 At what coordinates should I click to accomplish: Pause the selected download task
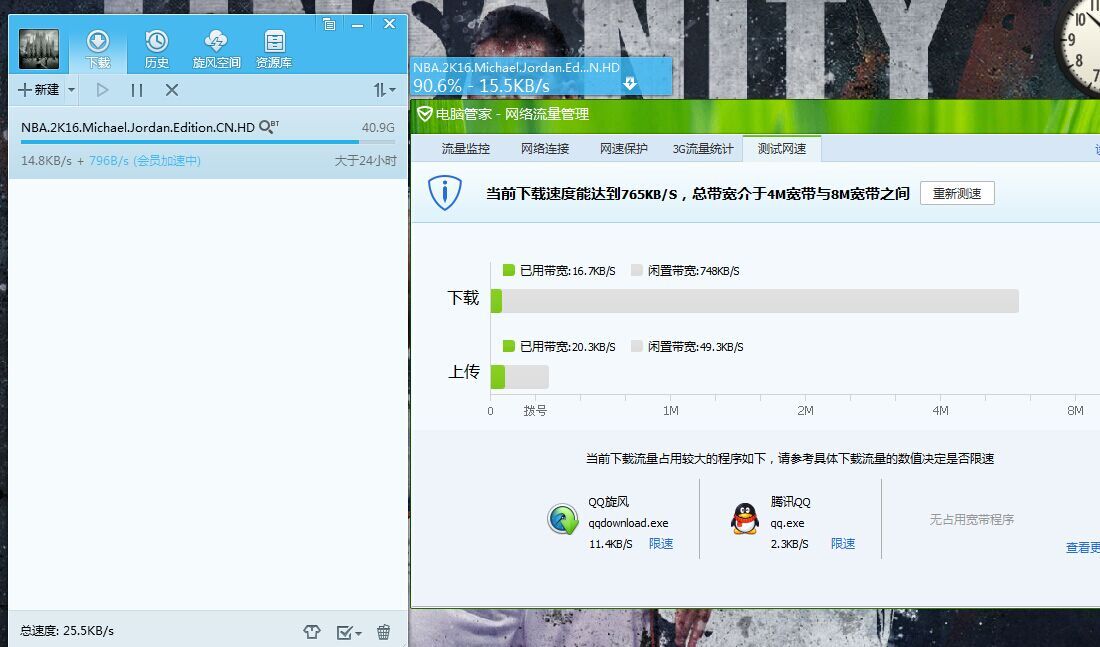tap(137, 90)
